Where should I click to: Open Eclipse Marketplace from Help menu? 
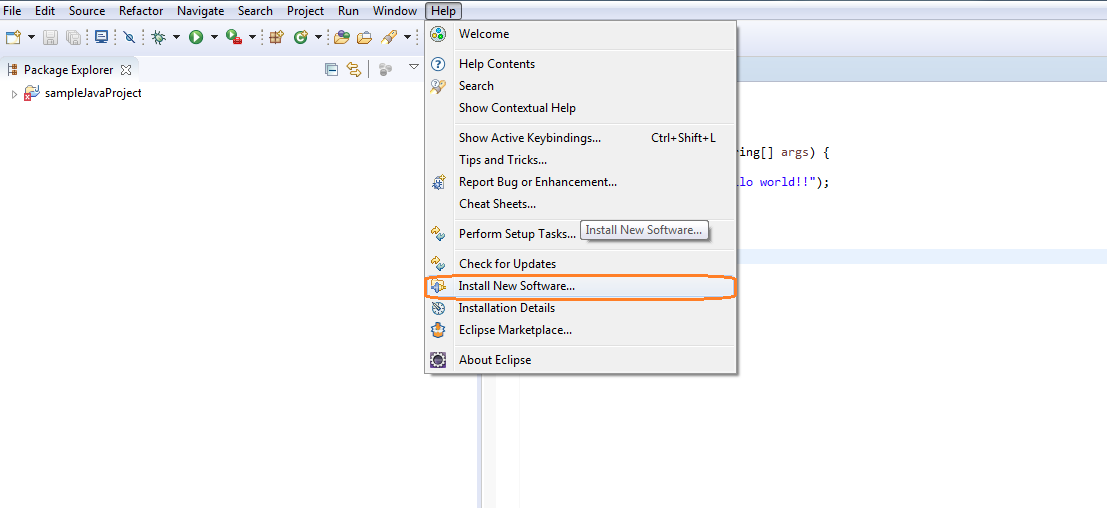580,330
